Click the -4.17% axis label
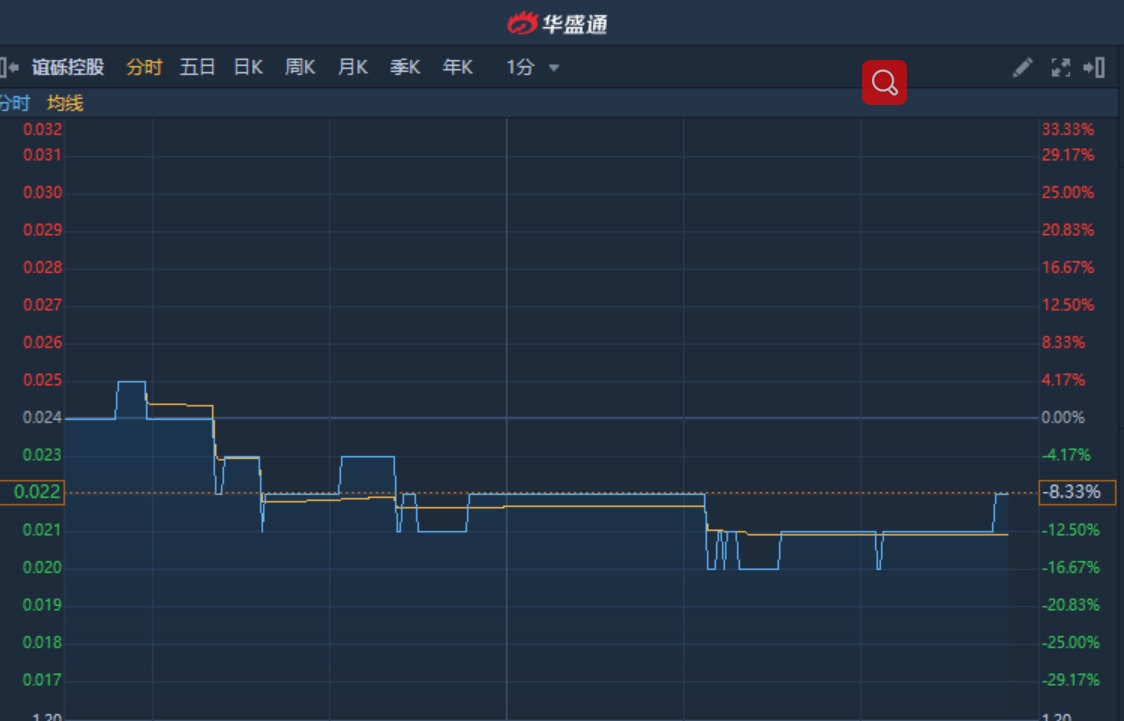Screen dimensions: 1124x721 1066,455
